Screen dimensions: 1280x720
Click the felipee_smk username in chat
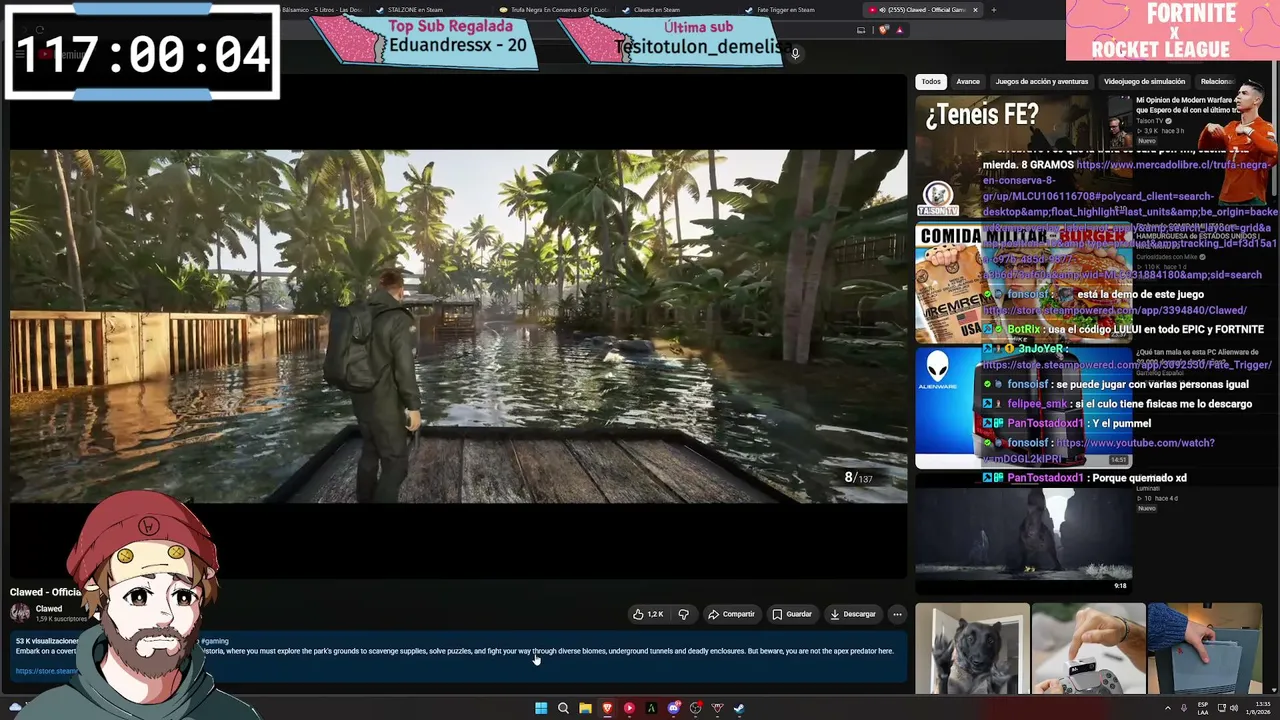(1037, 404)
